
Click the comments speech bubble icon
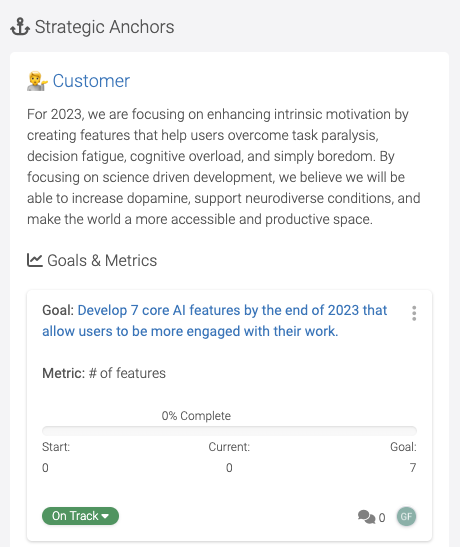pos(367,517)
